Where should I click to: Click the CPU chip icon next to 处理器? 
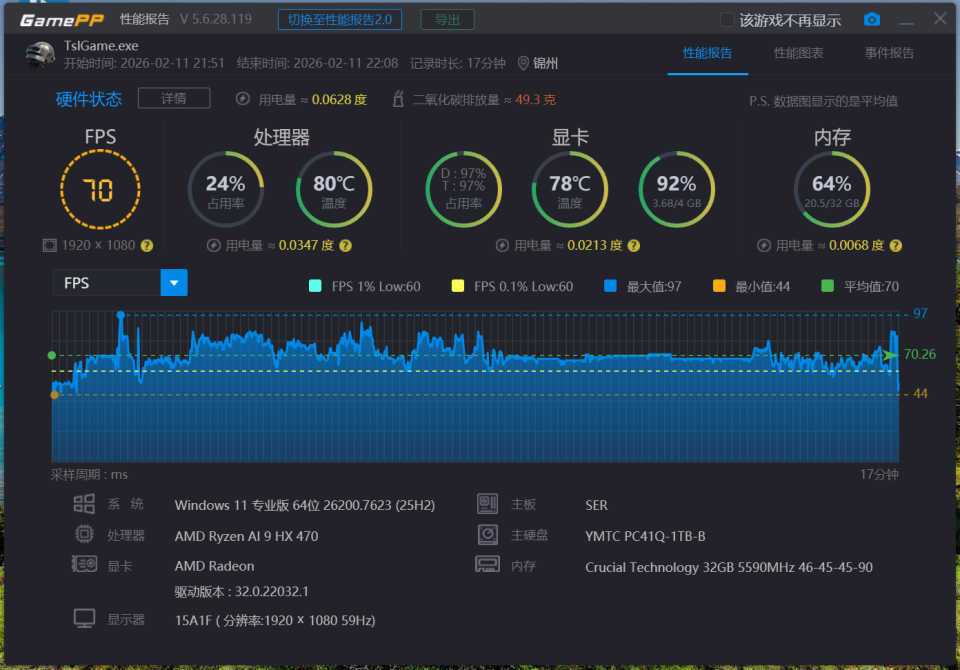coord(84,534)
